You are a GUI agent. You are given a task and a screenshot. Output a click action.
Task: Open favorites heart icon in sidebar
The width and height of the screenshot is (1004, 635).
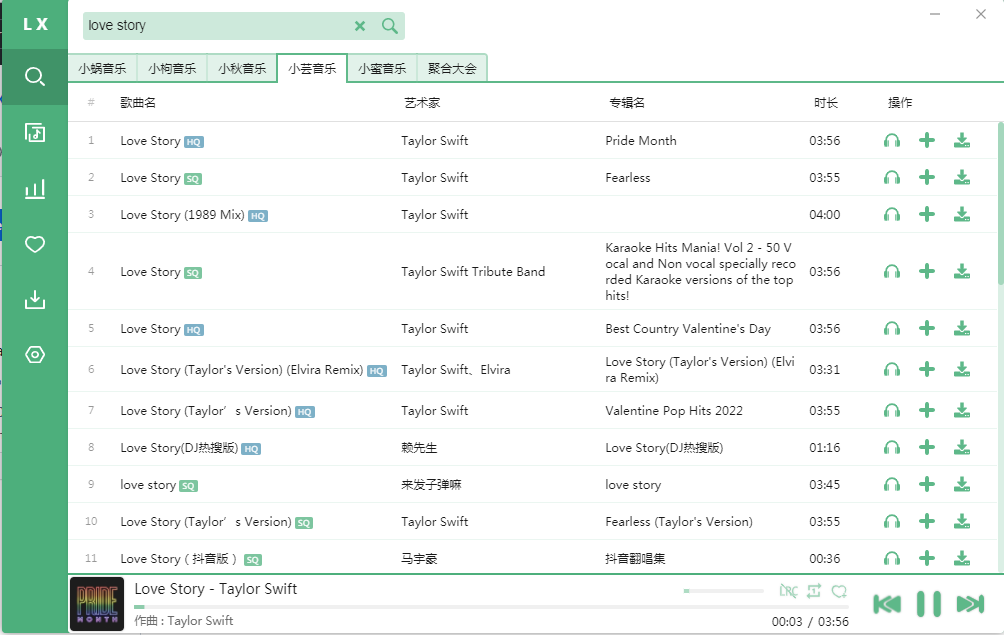(x=35, y=245)
